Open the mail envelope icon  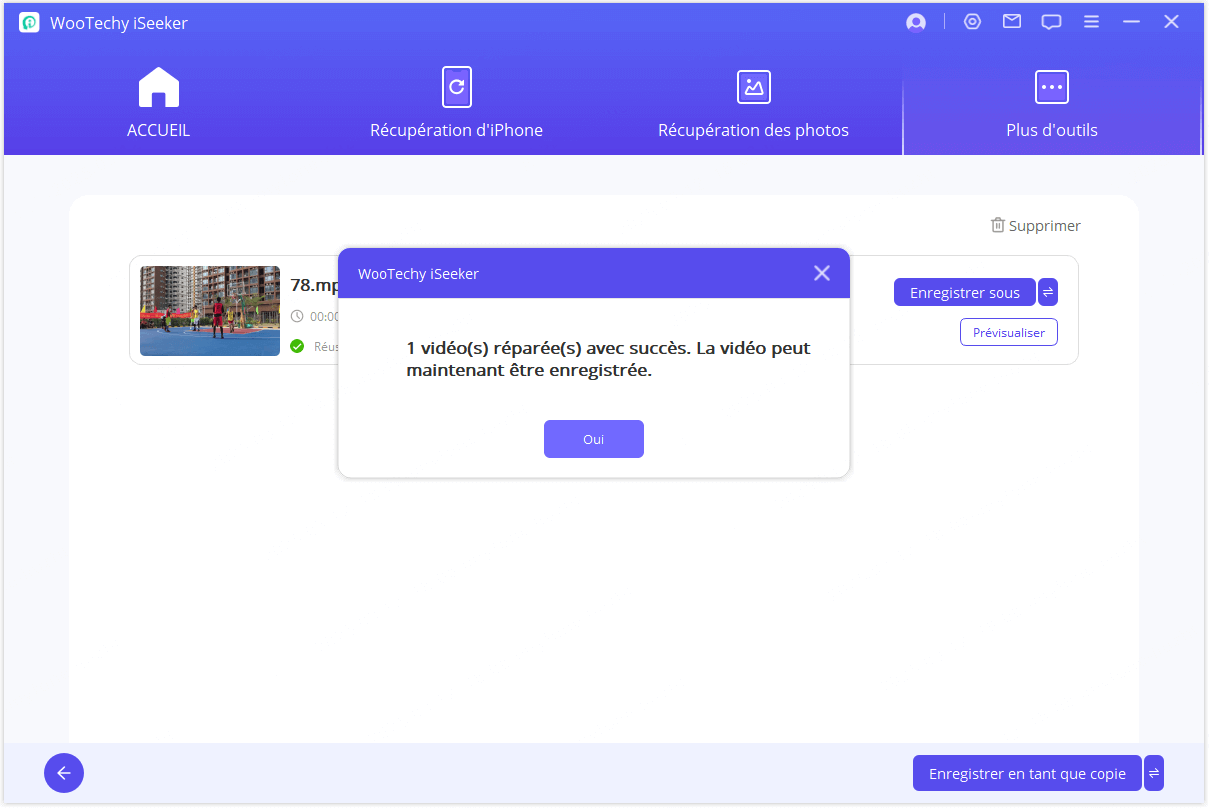click(1012, 22)
